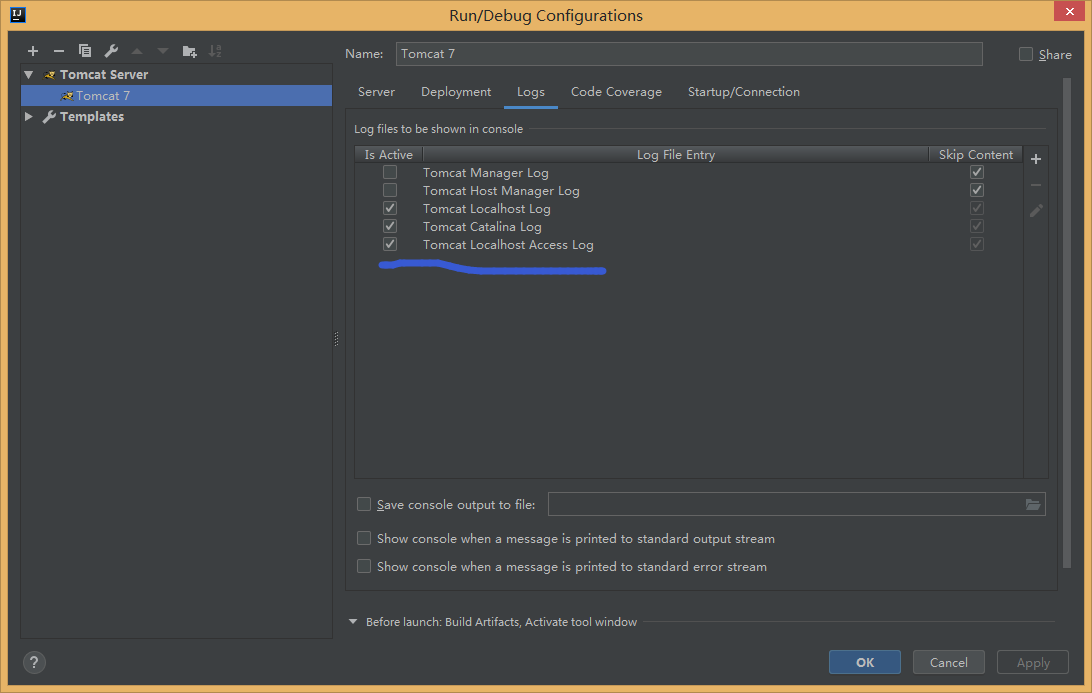
Task: Switch to the Server tab
Action: pyautogui.click(x=376, y=92)
